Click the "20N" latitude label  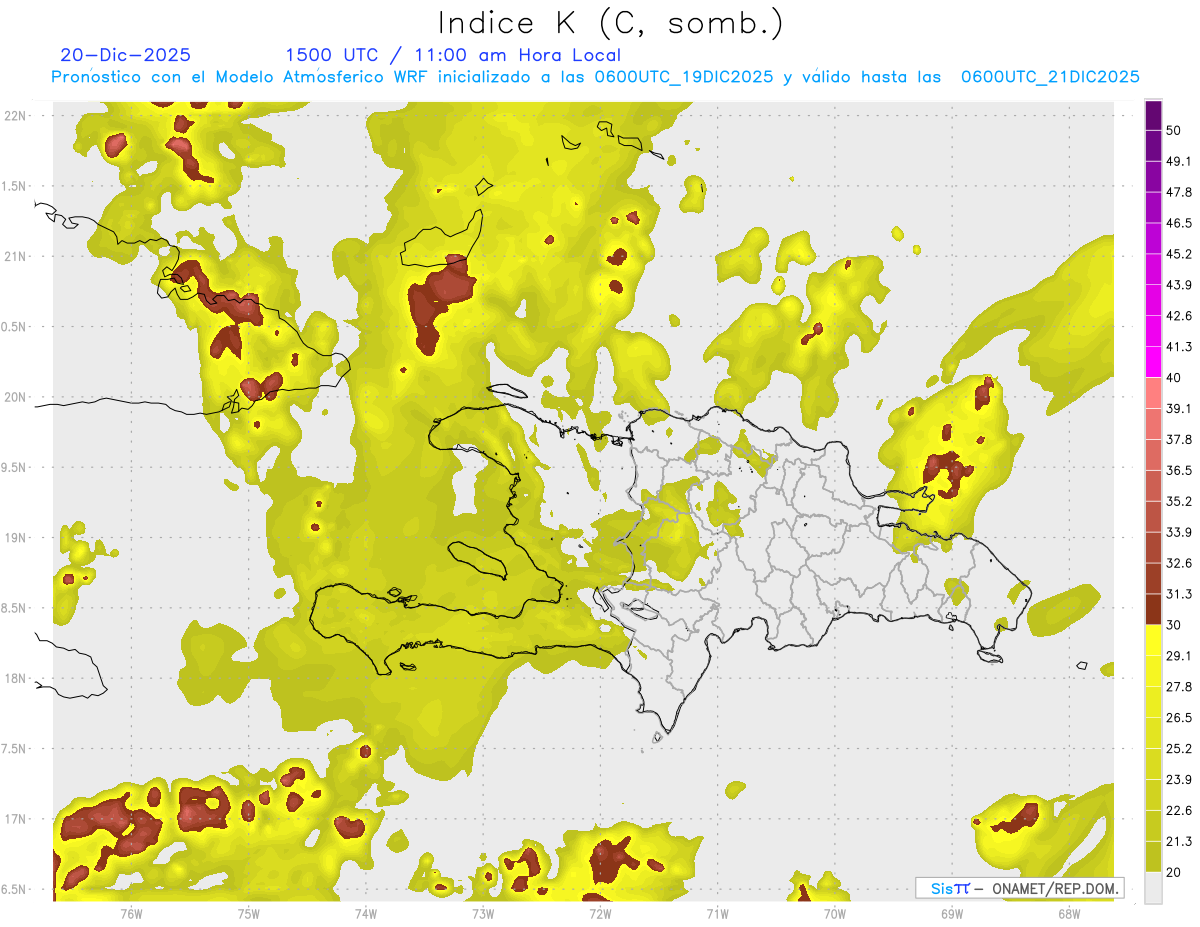coord(16,397)
